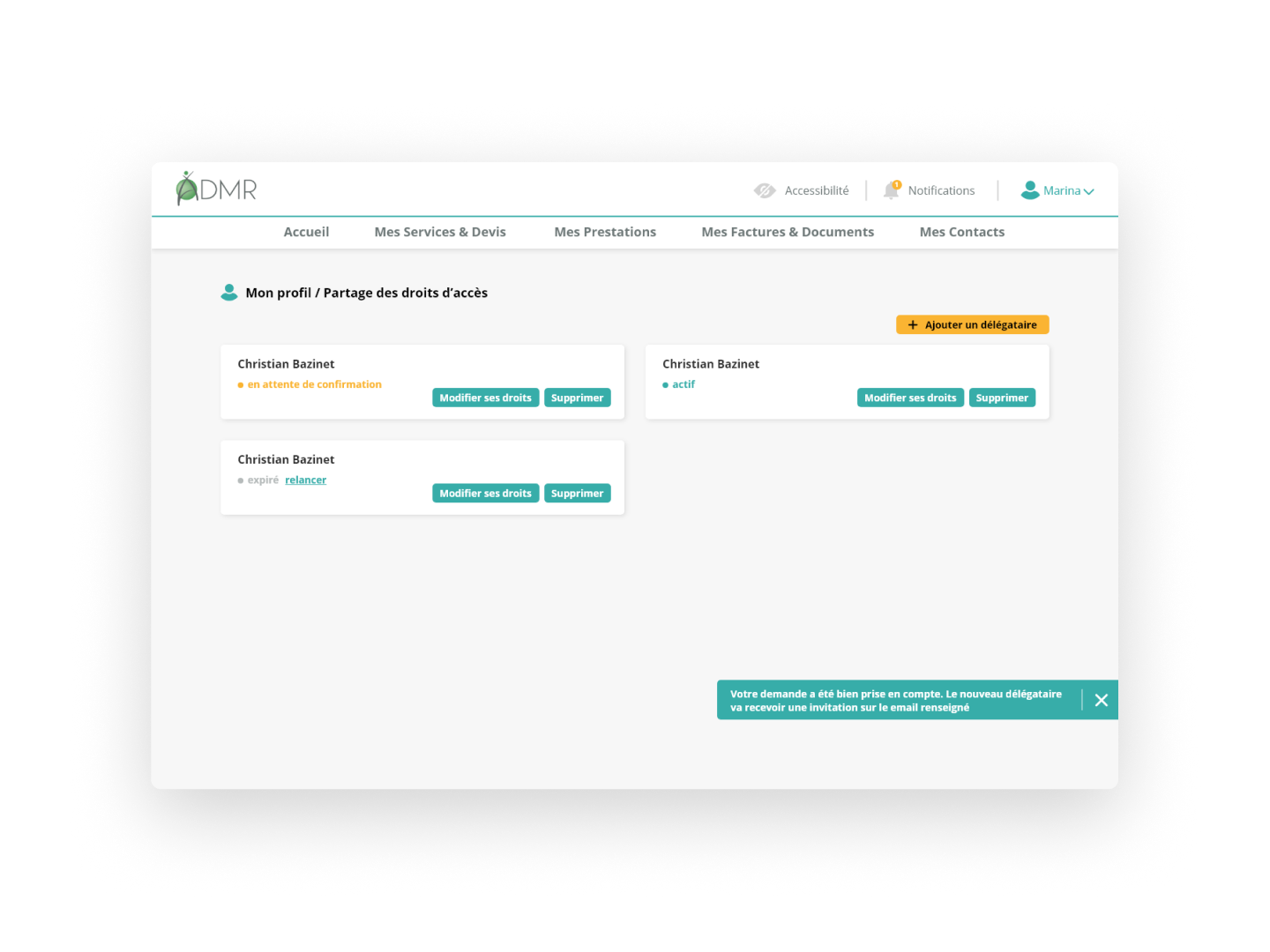Screen dimensions: 1270x952
Task: Click Modifier ses droits on pending delegate
Action: pos(485,398)
